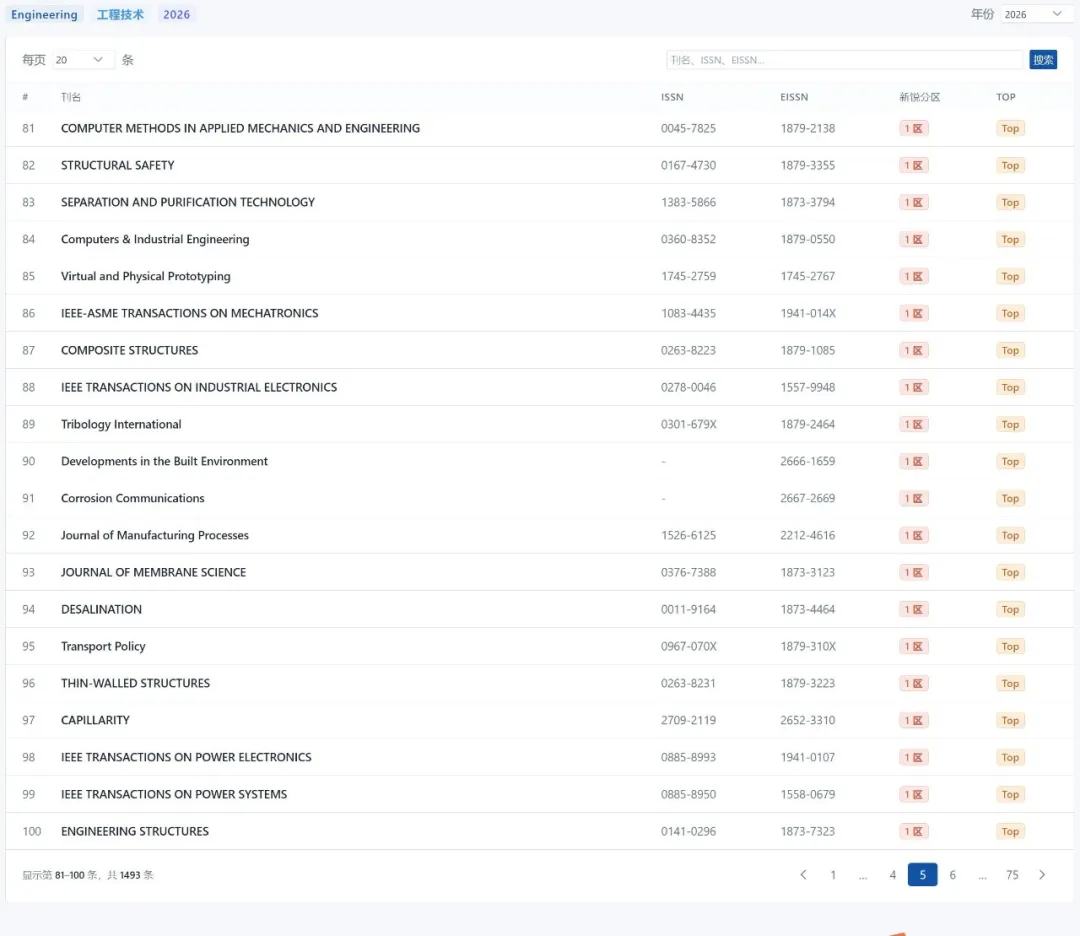Click the Top badge for ENGINEERING STRUCTURES
1080x936 pixels.
click(1010, 831)
